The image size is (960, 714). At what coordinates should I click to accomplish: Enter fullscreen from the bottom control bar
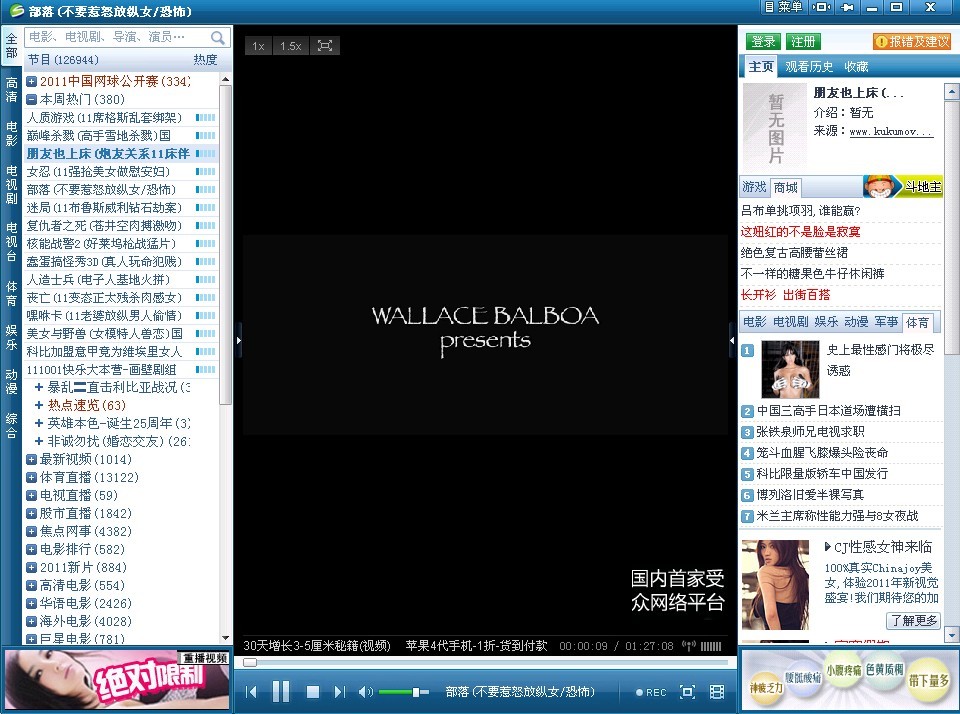click(x=687, y=692)
